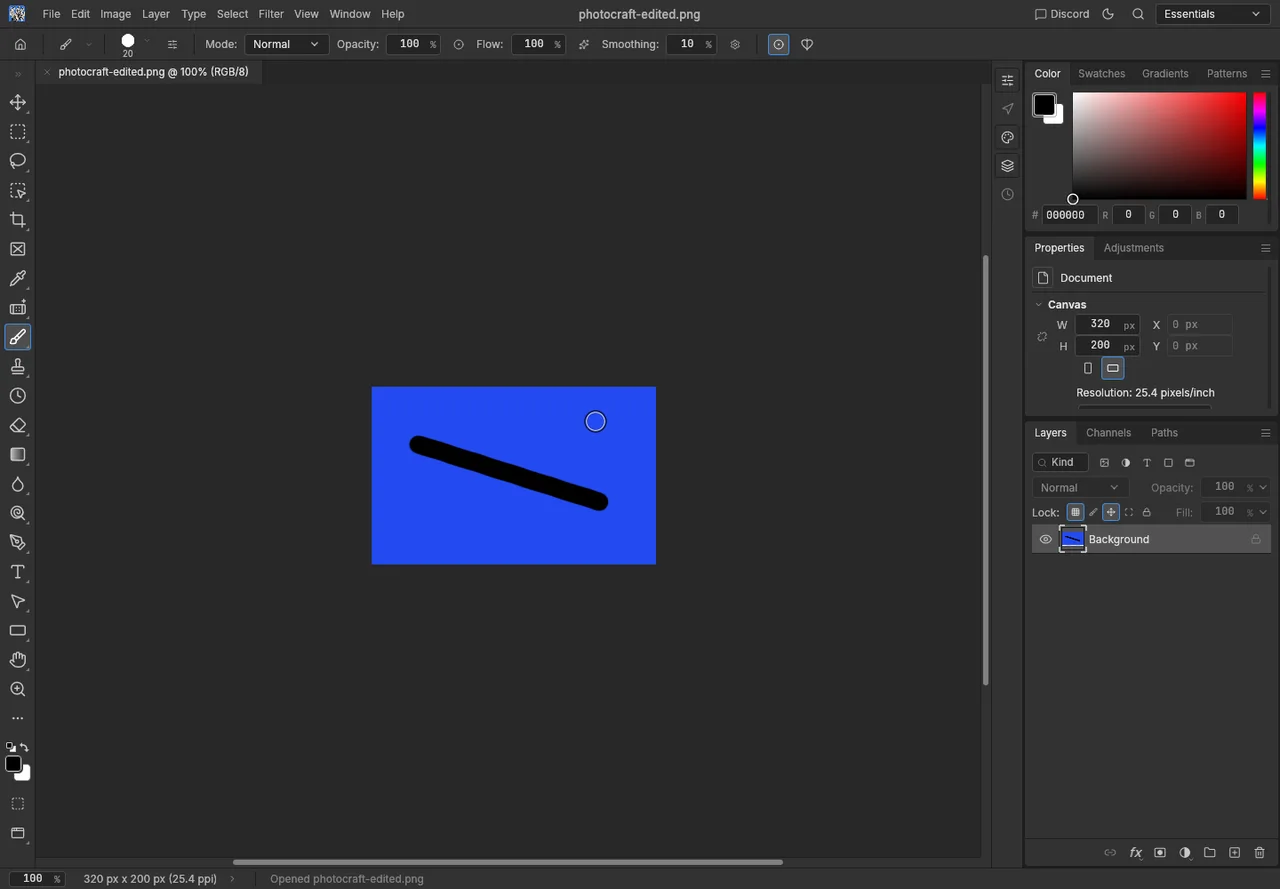Switch to the Adjustments tab

coord(1133,248)
